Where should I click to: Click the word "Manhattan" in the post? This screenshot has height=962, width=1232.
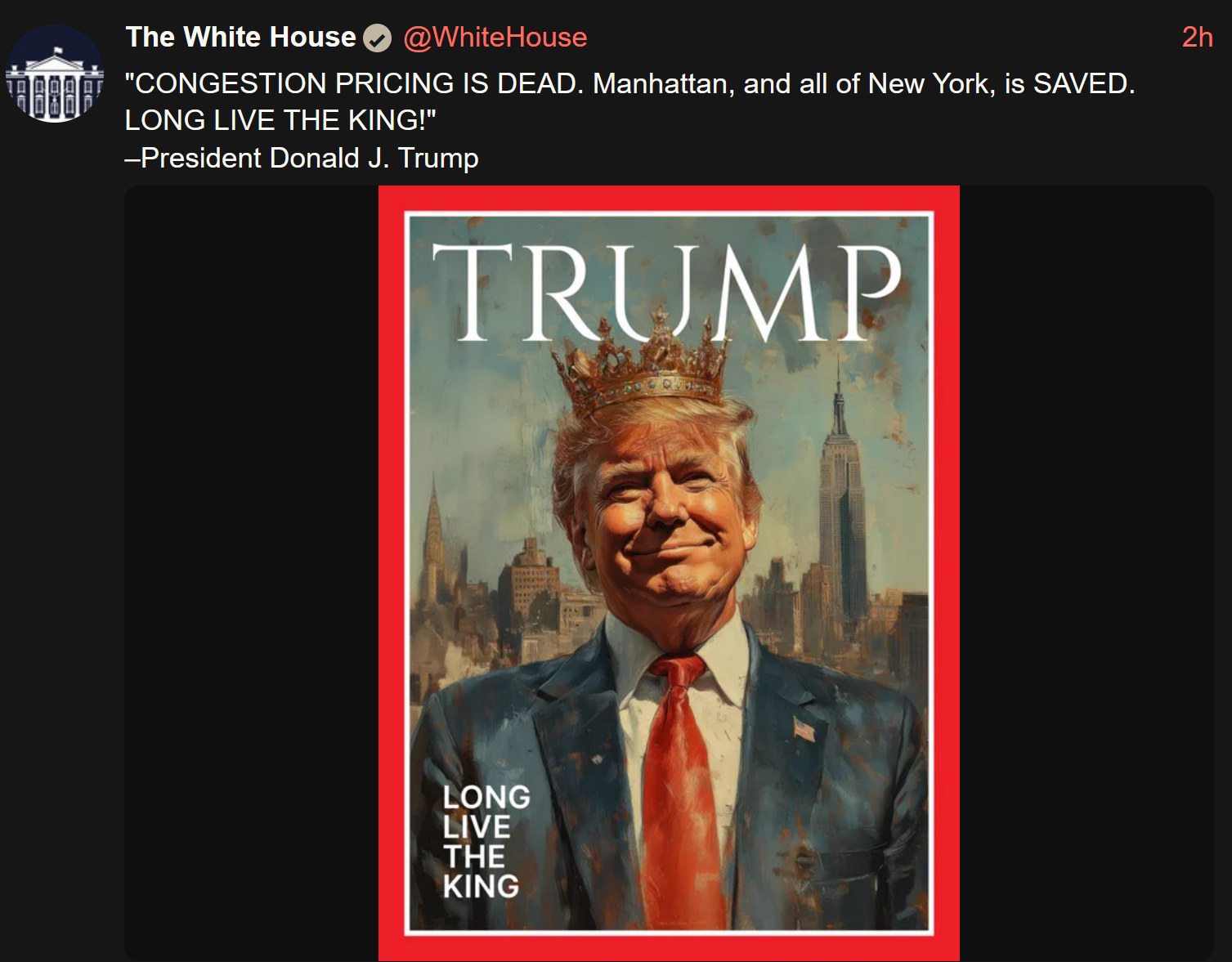[x=661, y=83]
